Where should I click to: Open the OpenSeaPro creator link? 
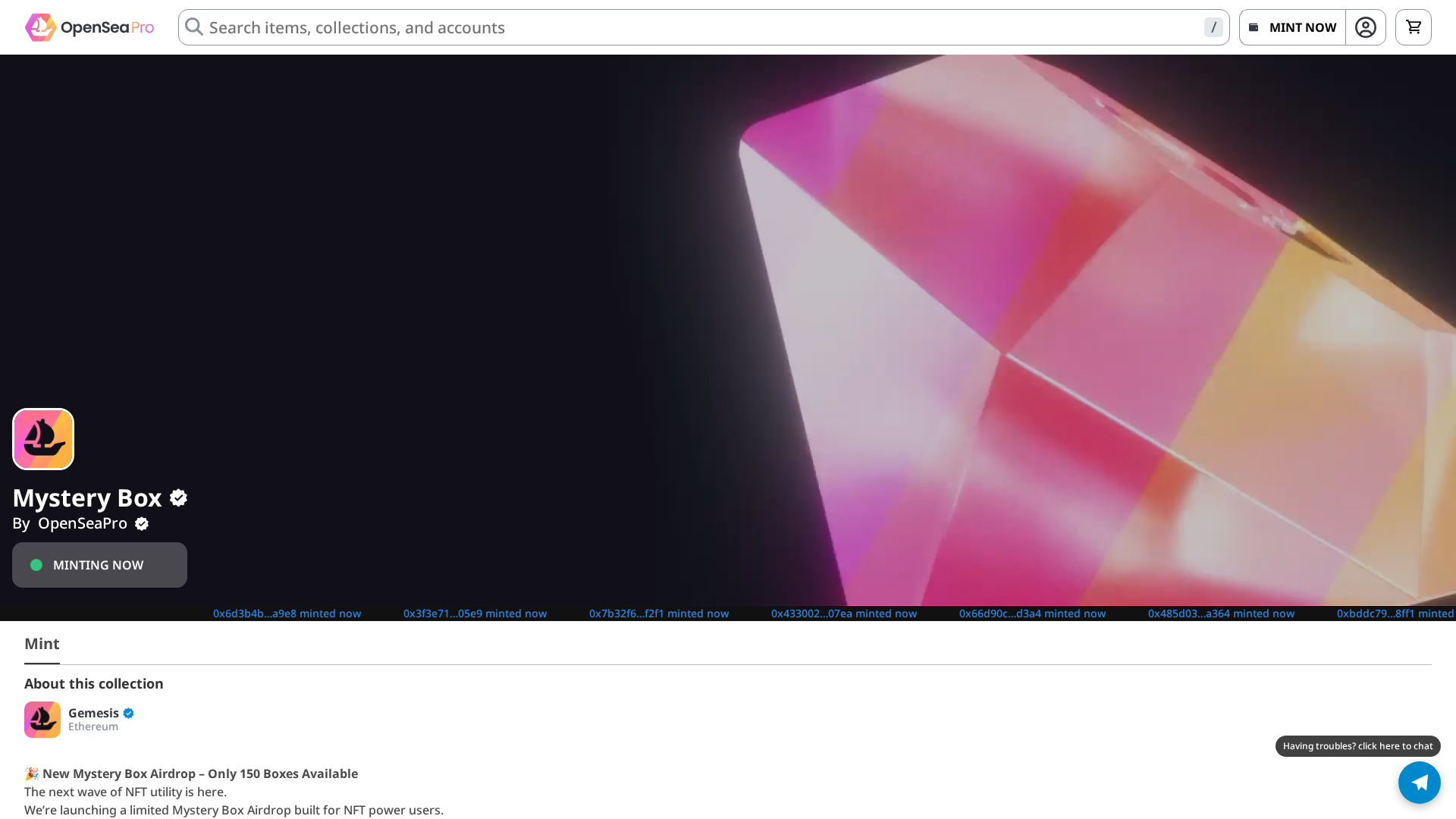tap(83, 523)
